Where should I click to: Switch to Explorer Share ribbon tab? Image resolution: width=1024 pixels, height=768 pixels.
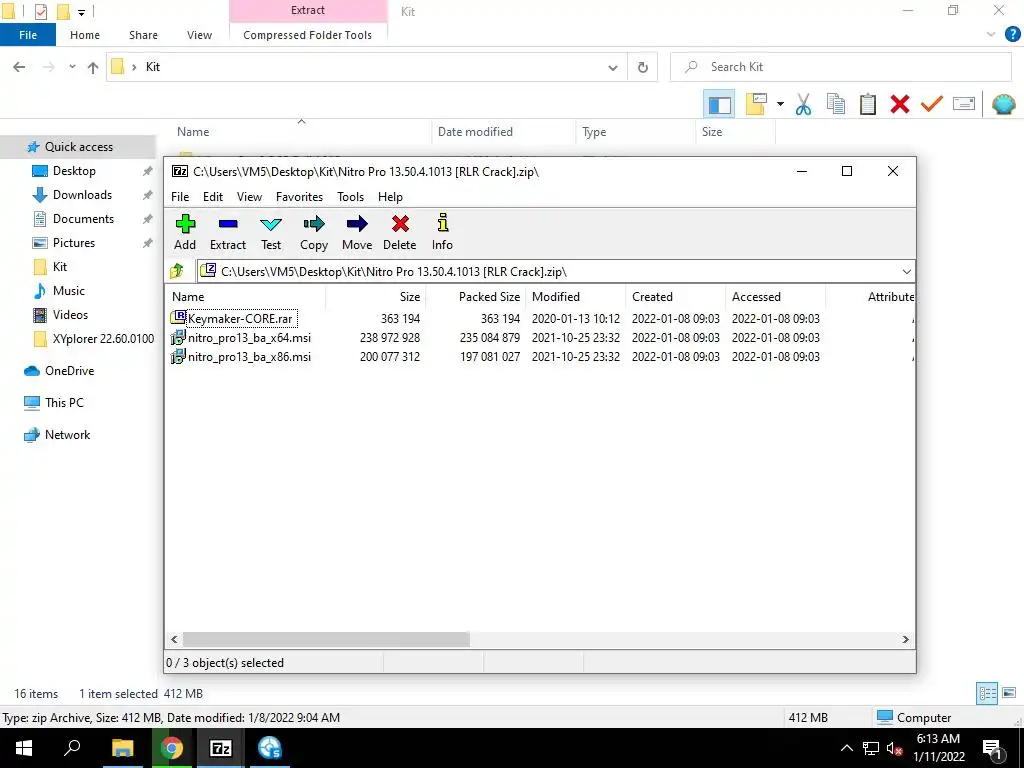[143, 35]
